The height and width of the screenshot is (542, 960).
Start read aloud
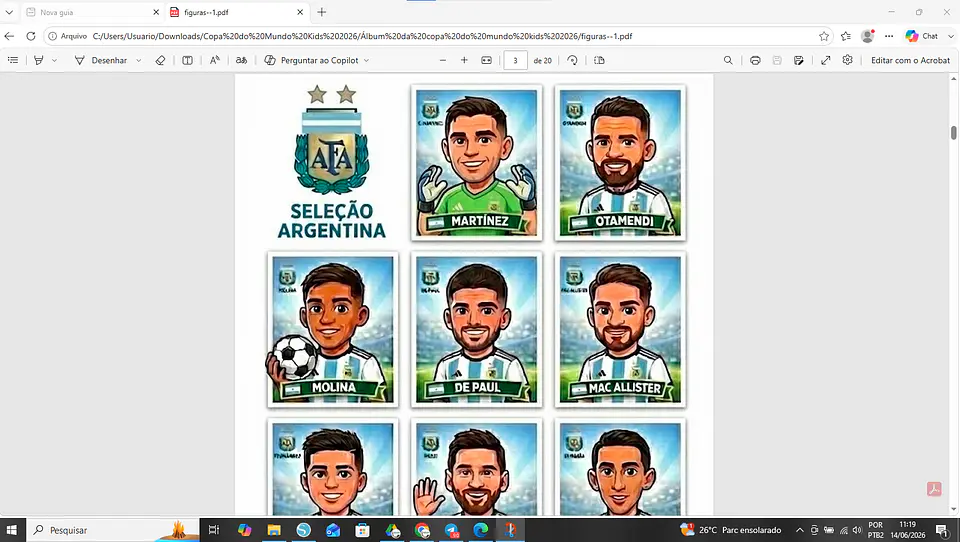tap(214, 60)
